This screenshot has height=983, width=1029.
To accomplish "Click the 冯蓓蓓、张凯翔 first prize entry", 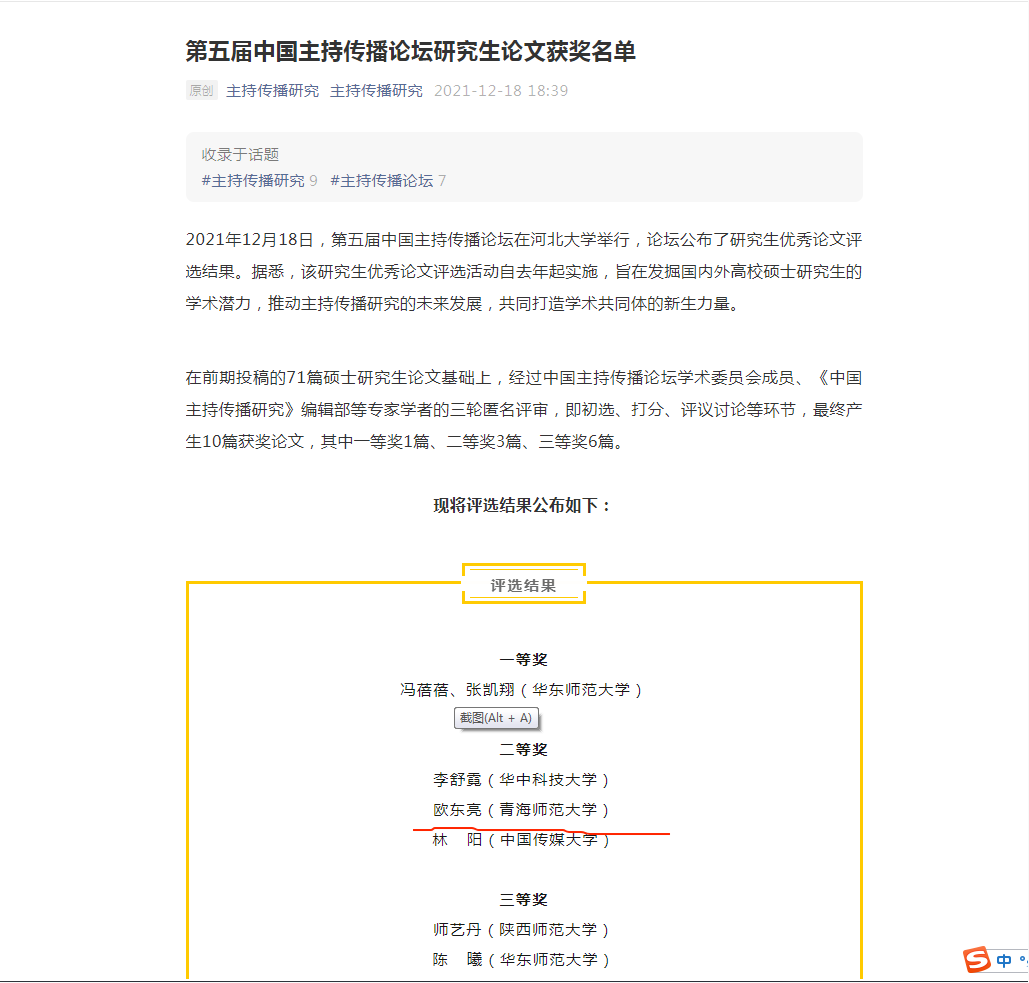I will (521, 690).
